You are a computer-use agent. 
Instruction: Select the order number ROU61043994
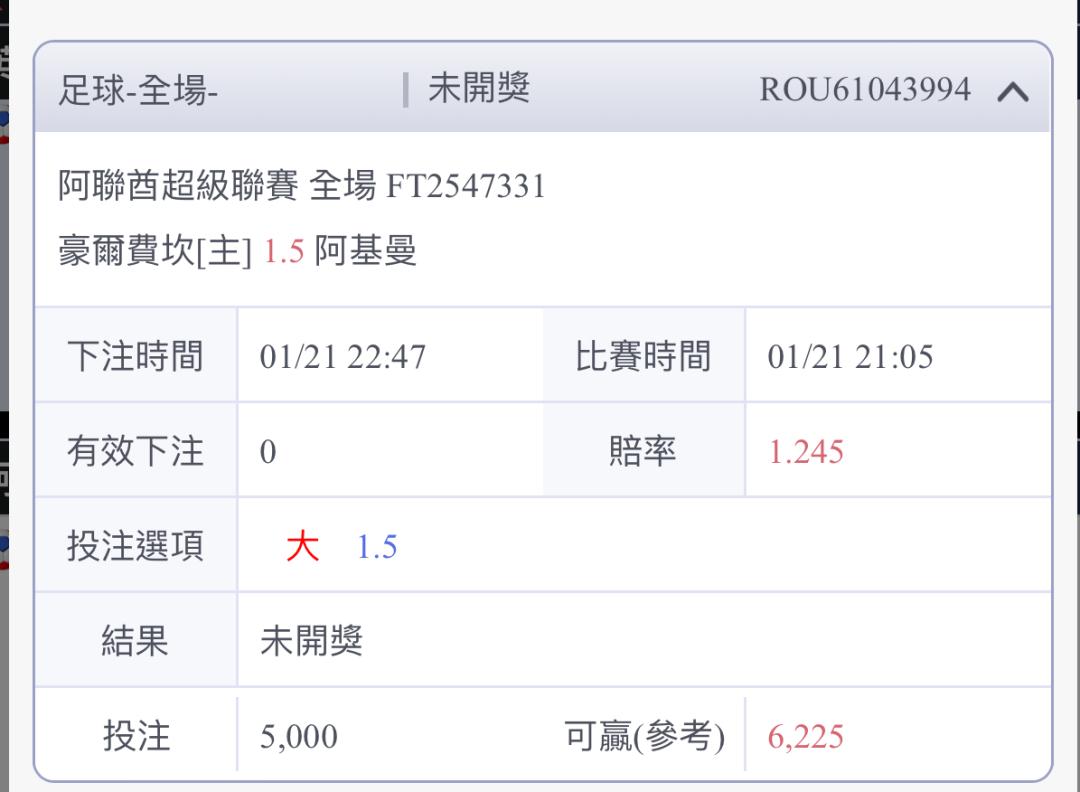pos(865,90)
